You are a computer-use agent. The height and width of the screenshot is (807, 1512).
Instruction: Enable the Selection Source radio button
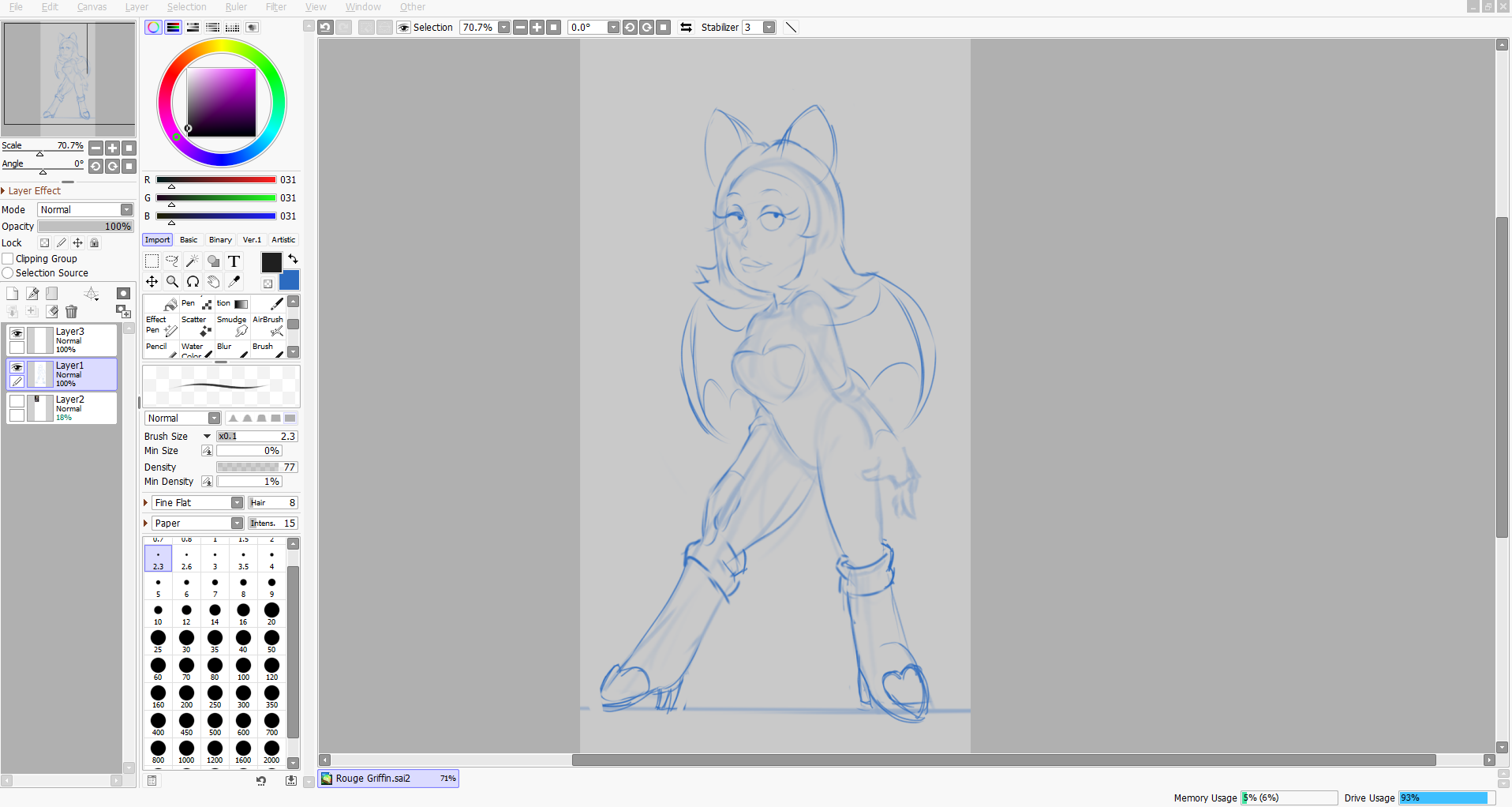pyautogui.click(x=8, y=273)
